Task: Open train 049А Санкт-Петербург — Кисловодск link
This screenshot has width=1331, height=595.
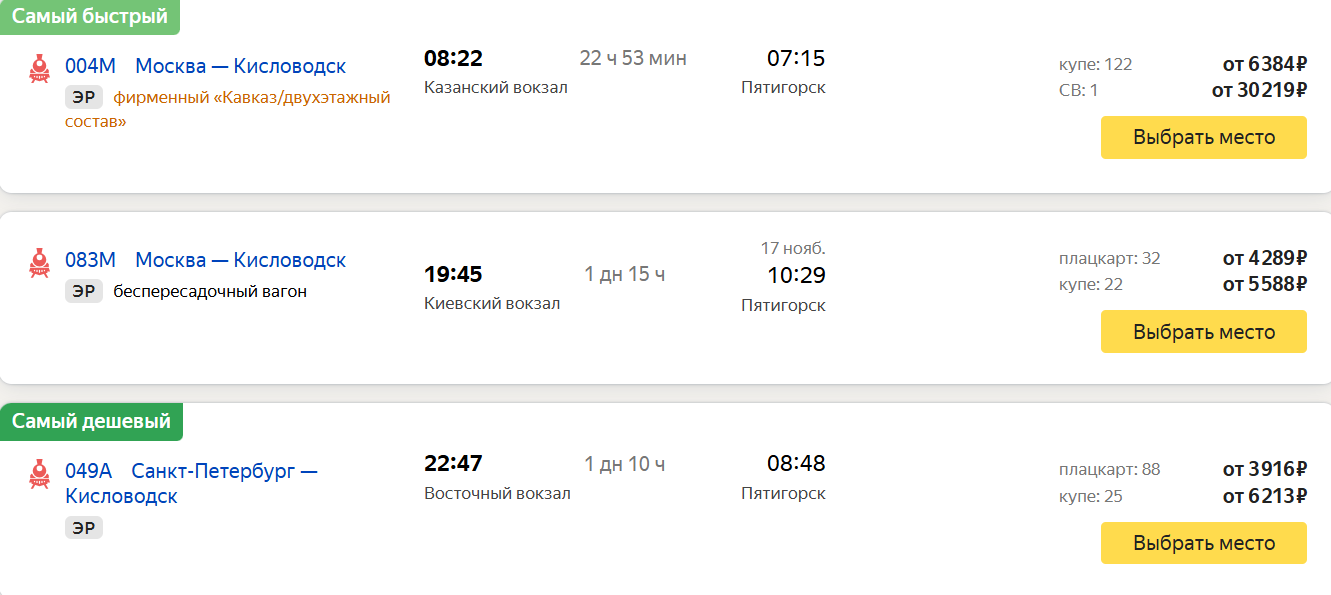Action: click(191, 483)
